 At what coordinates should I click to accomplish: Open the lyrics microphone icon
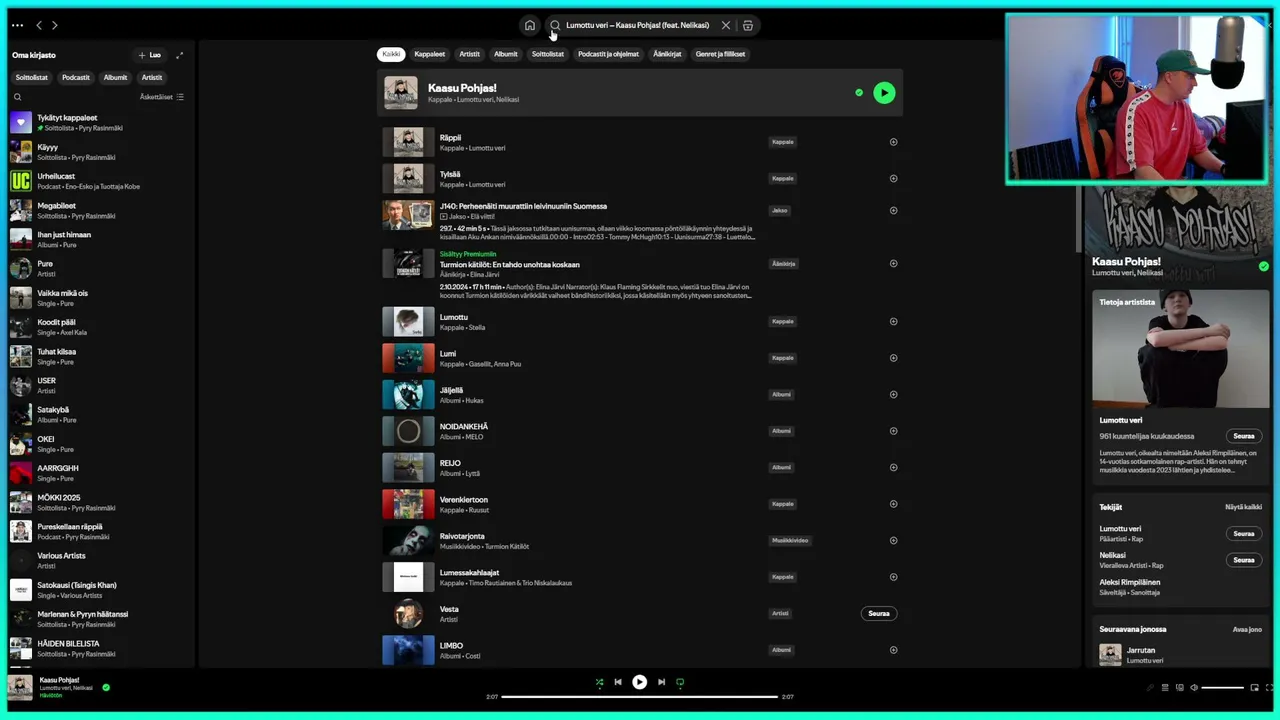point(1150,688)
